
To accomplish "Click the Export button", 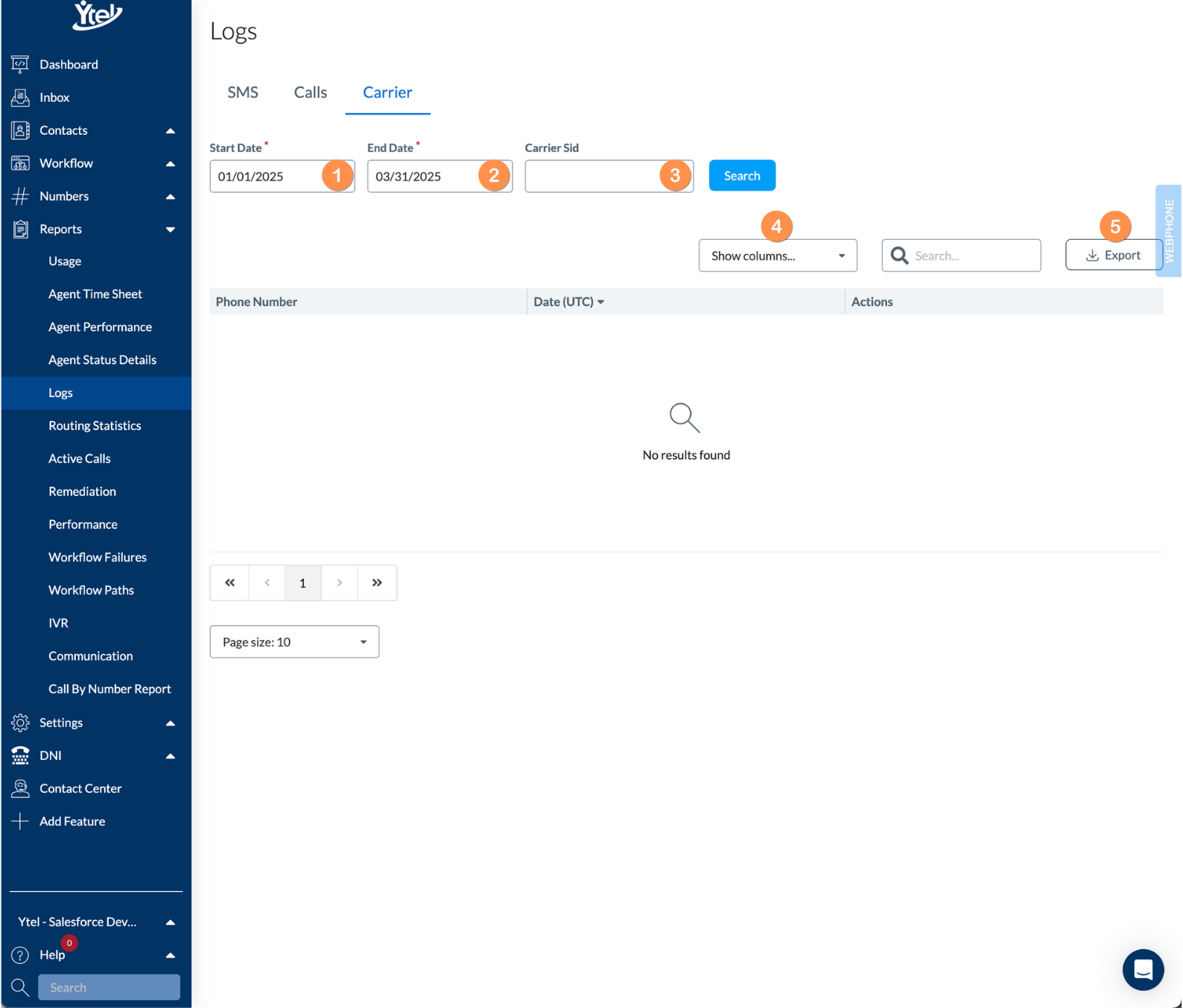I will 1114,255.
